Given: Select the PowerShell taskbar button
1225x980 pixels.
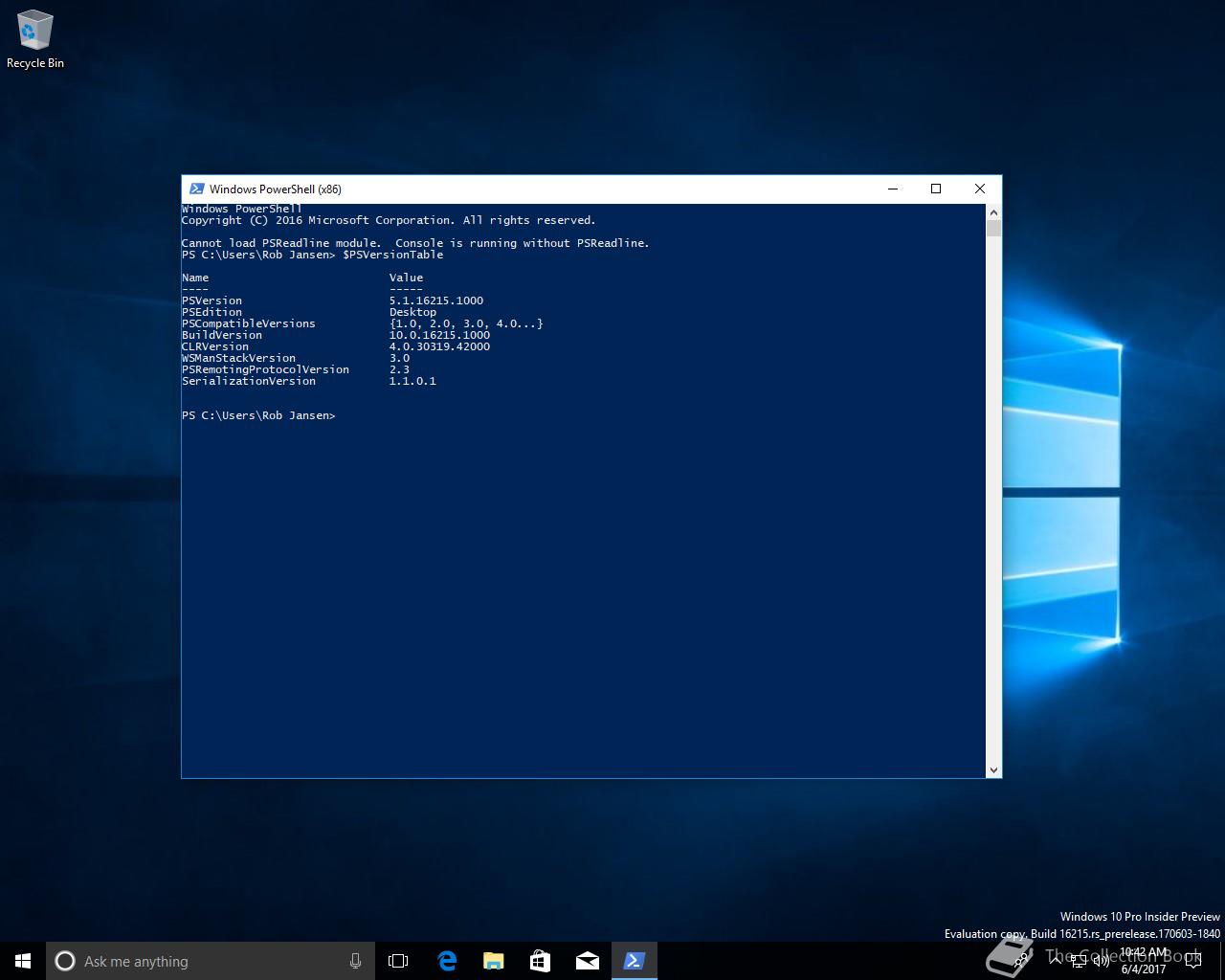Looking at the screenshot, I should click(634, 961).
